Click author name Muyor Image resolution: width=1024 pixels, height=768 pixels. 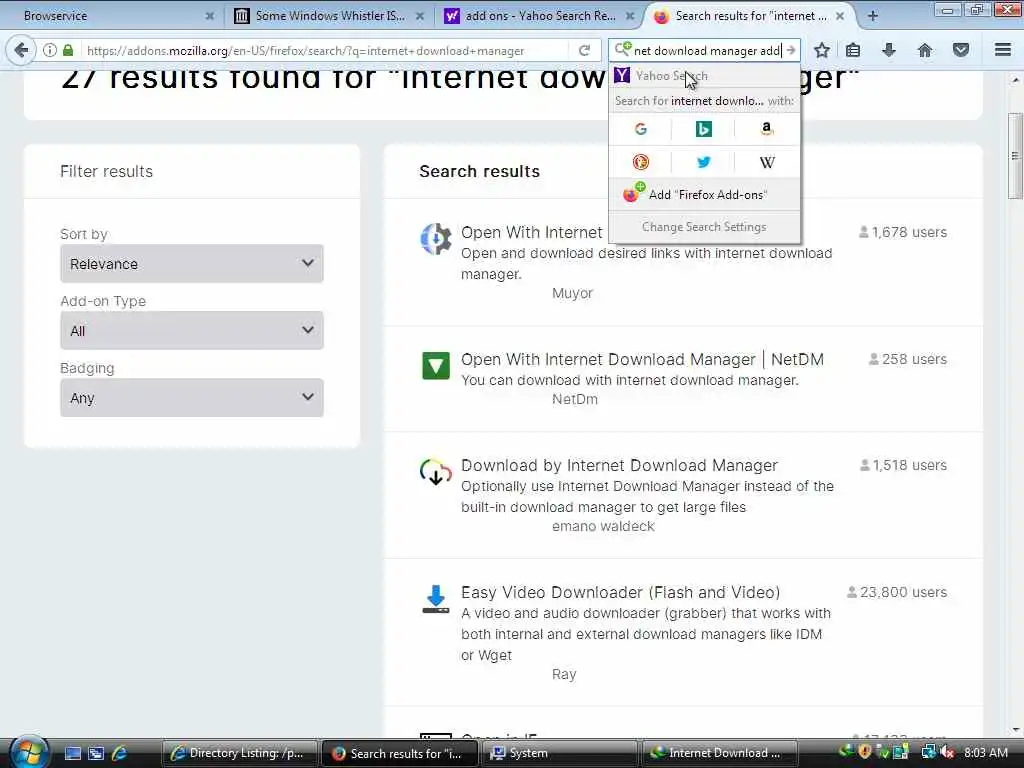pos(572,293)
